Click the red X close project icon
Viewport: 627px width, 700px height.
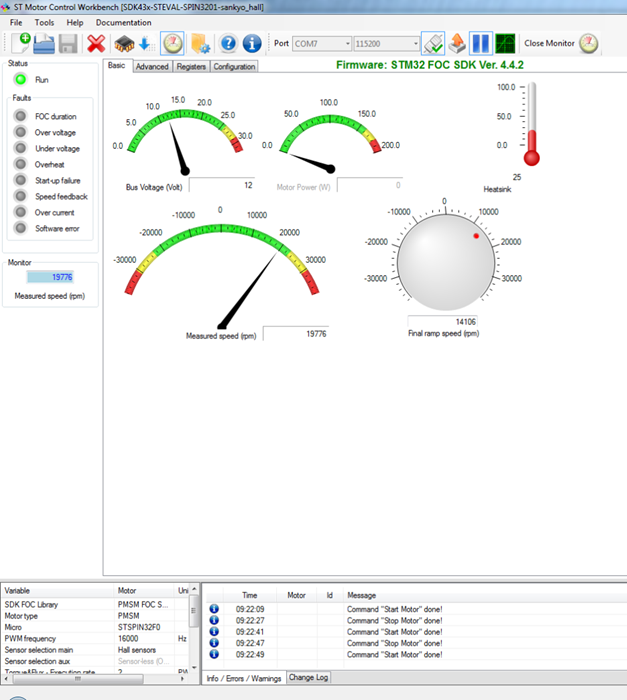pyautogui.click(x=96, y=44)
